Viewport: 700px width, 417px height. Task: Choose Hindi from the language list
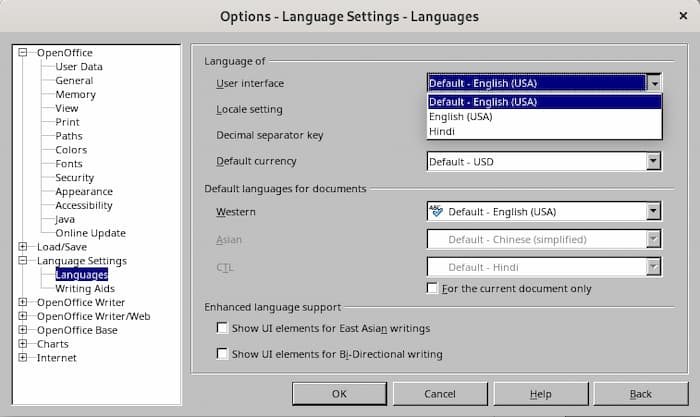pyautogui.click(x=442, y=131)
